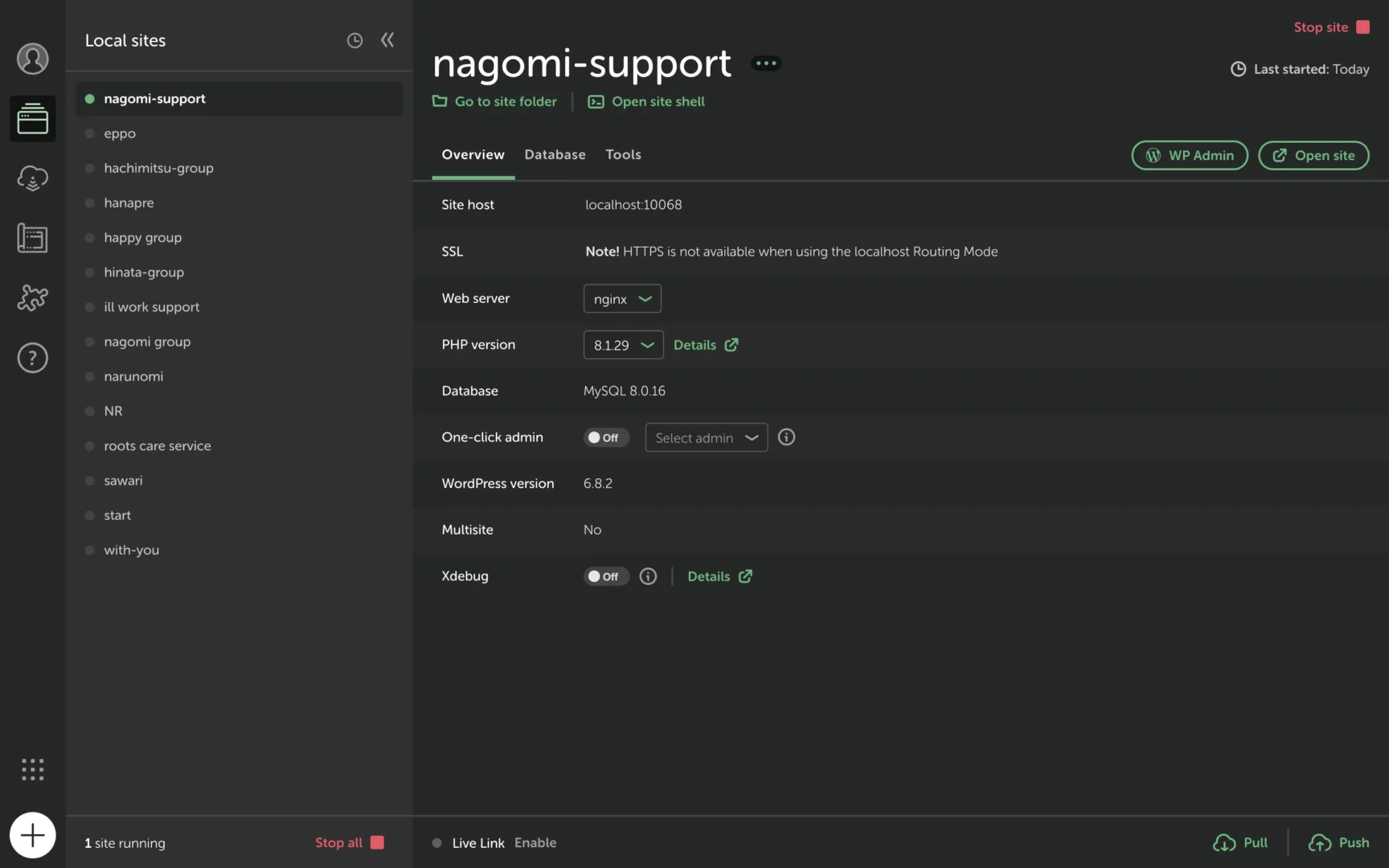
Task: Switch to the Tools tab
Action: tap(623, 155)
